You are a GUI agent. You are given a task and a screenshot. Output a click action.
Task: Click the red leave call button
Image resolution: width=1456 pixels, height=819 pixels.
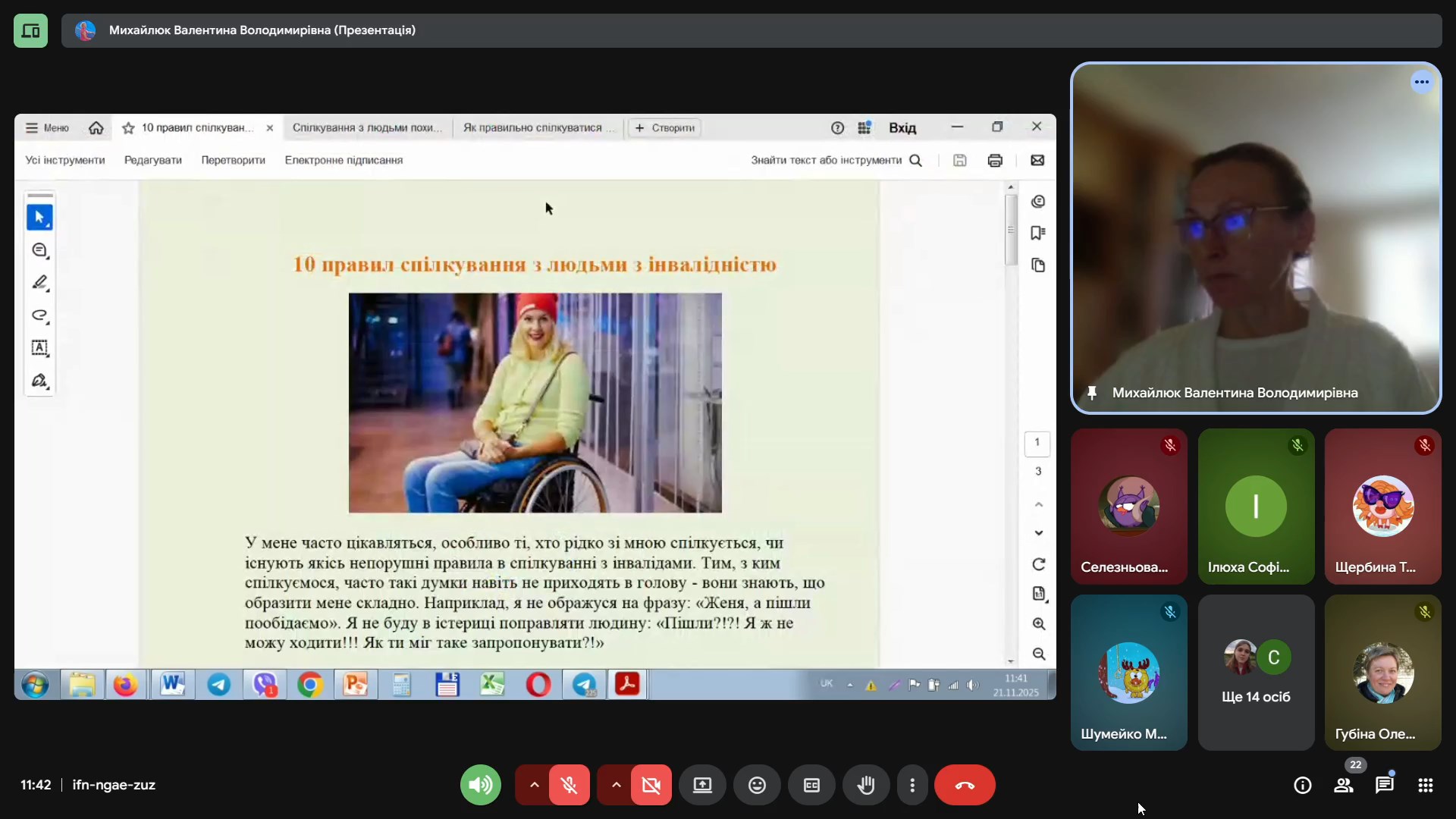[x=964, y=785]
